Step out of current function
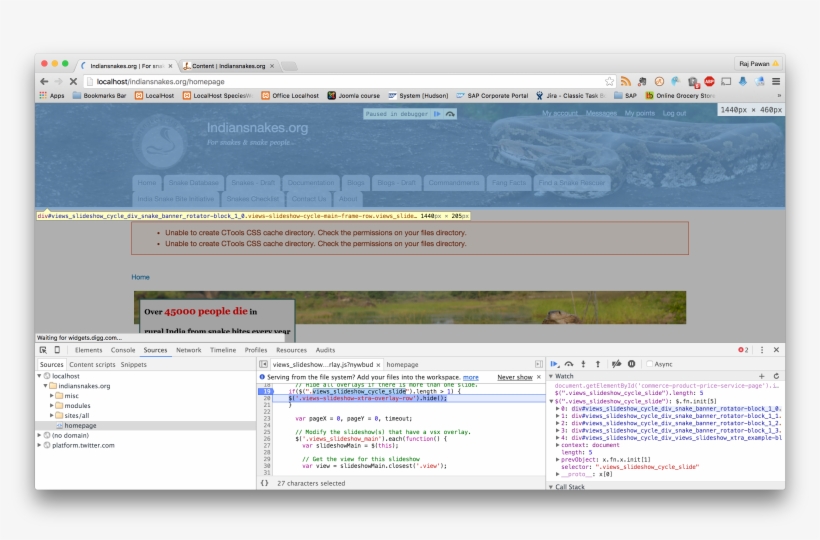The image size is (820, 540). click(598, 364)
